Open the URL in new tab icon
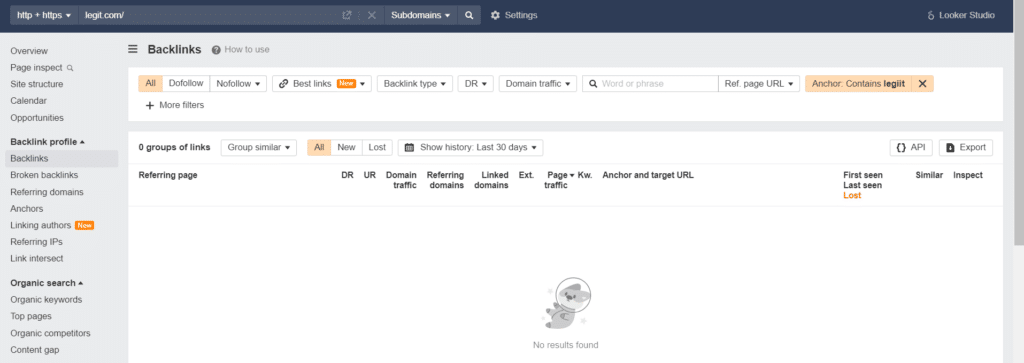The width and height of the screenshot is (1024, 363). [x=347, y=15]
